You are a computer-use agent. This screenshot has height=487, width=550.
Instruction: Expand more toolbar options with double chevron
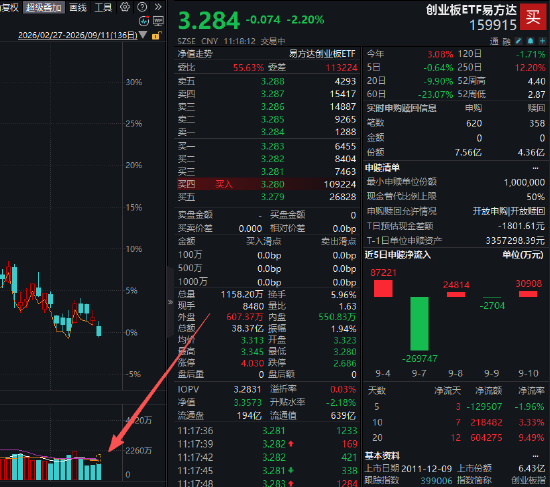pos(158,7)
